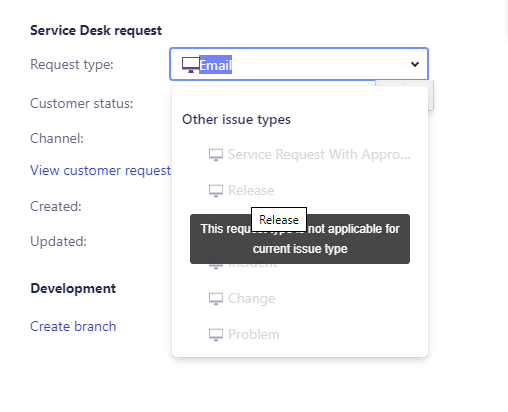Click the icon next to Service Request With Approvals
The width and height of the screenshot is (508, 412).
tap(216, 155)
